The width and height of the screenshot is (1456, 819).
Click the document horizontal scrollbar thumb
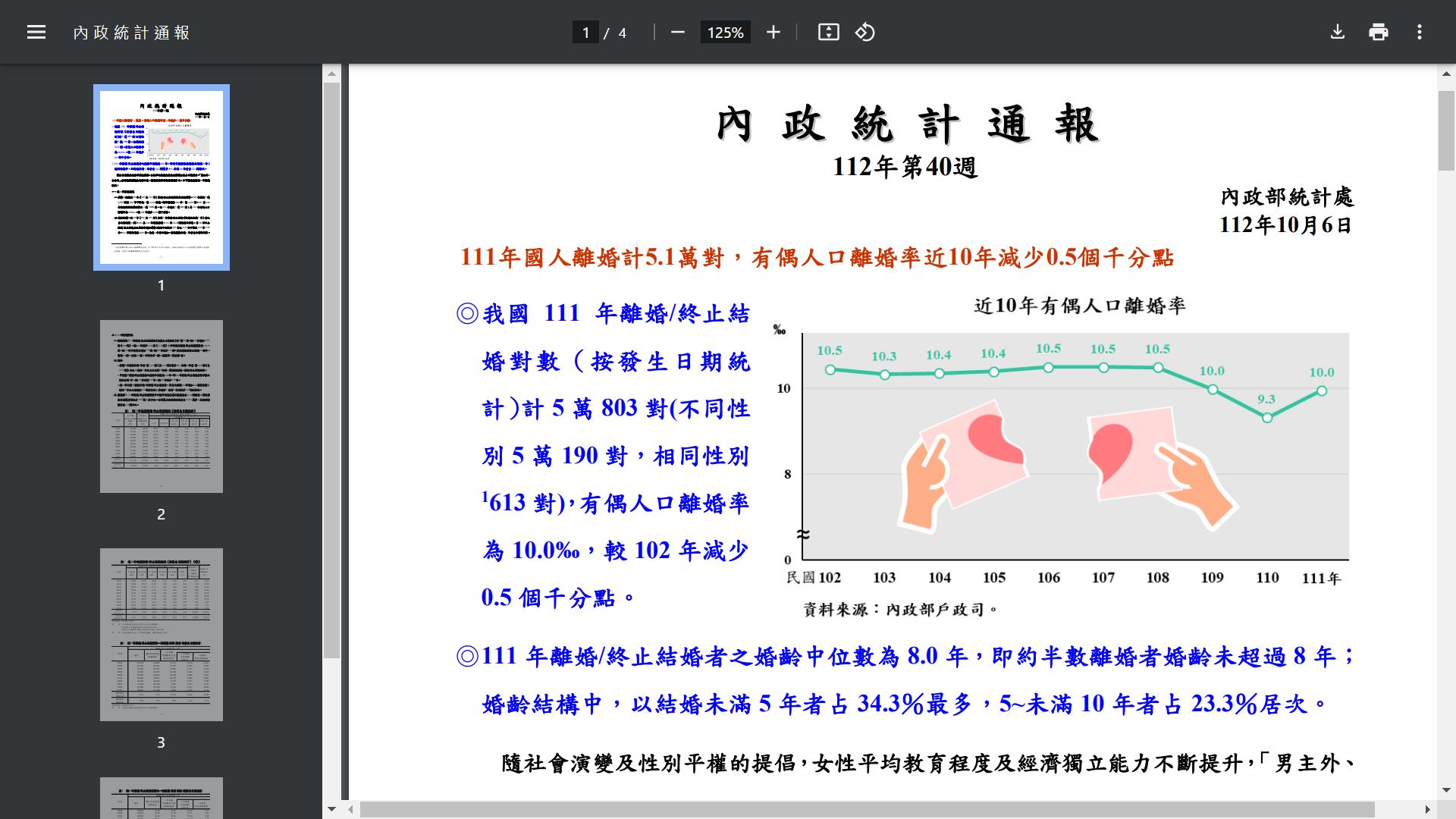click(x=868, y=809)
